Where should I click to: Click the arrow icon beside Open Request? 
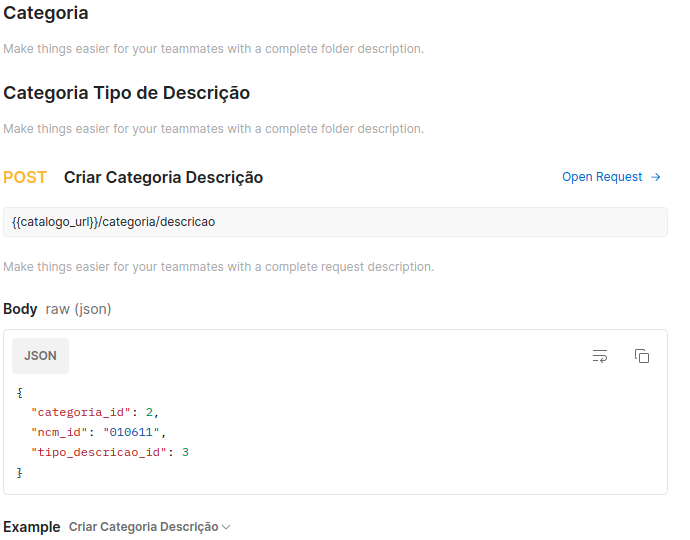[x=656, y=177]
